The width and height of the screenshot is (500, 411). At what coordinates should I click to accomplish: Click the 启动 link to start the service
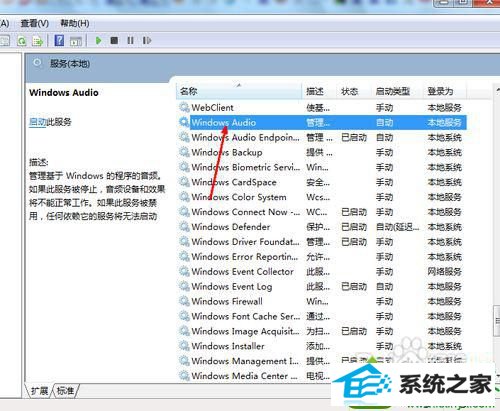click(37, 122)
